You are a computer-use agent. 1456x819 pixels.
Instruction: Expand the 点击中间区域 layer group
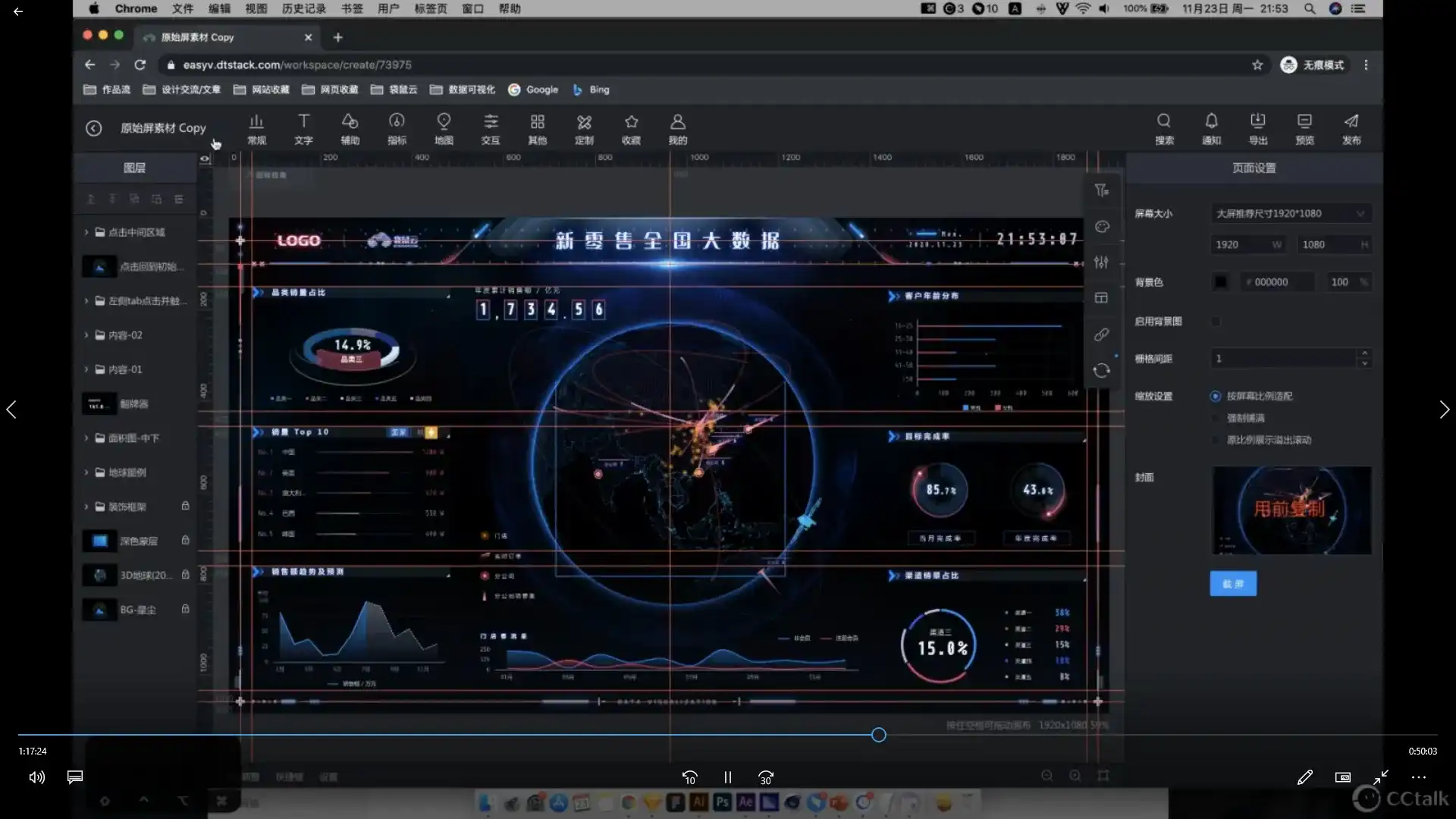tap(86, 232)
